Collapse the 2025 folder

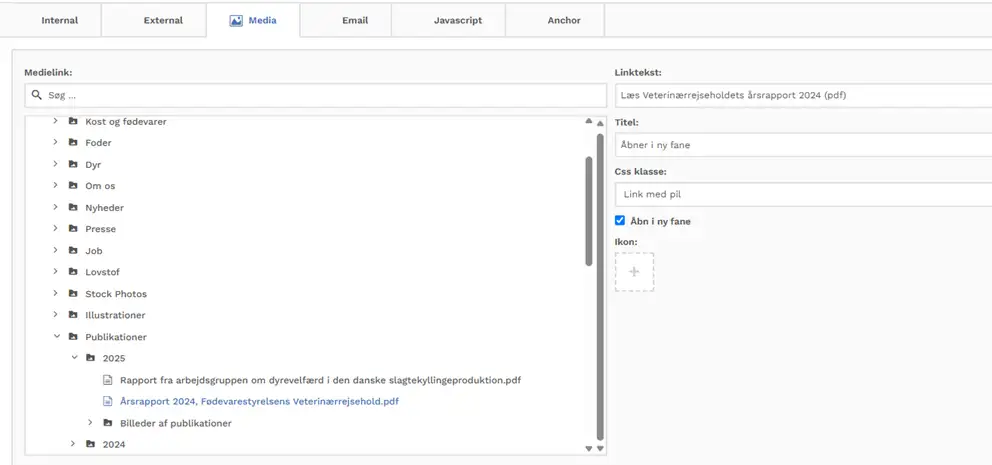(74, 358)
